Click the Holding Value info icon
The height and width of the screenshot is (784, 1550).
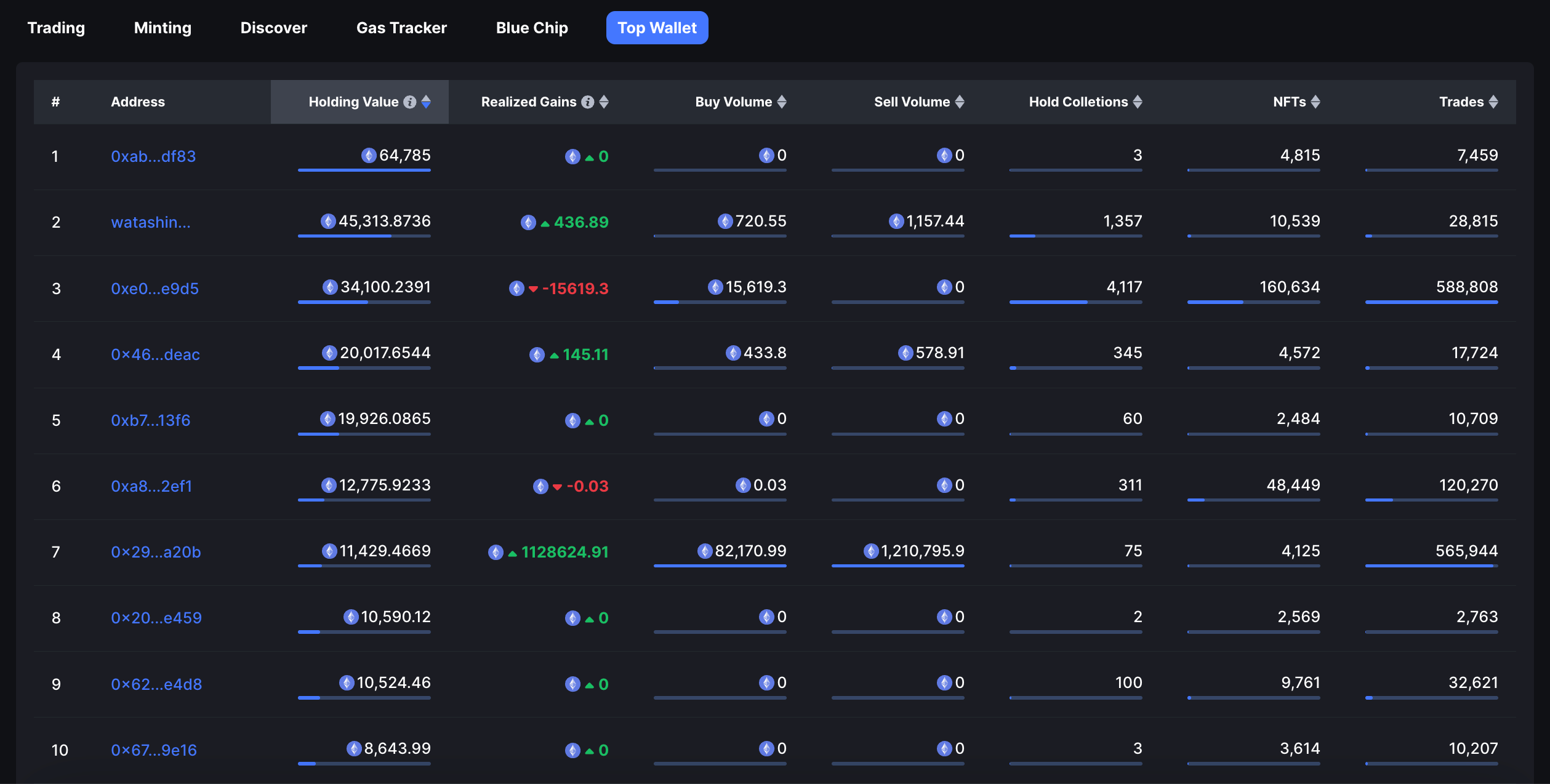click(410, 102)
